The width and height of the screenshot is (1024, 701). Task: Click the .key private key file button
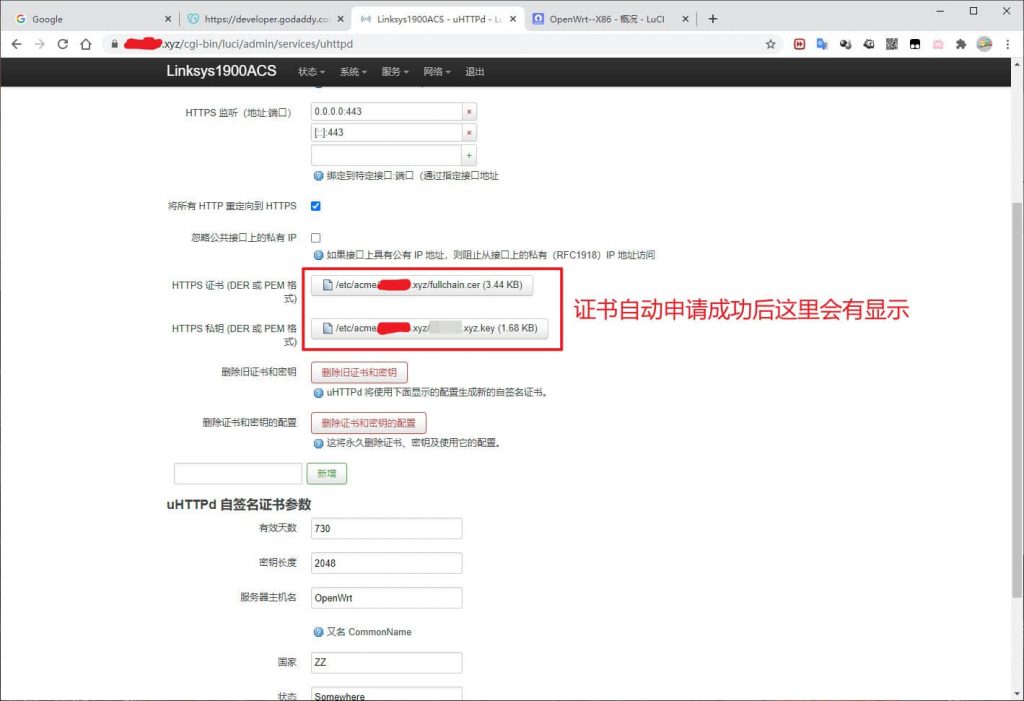pyautogui.click(x=429, y=328)
